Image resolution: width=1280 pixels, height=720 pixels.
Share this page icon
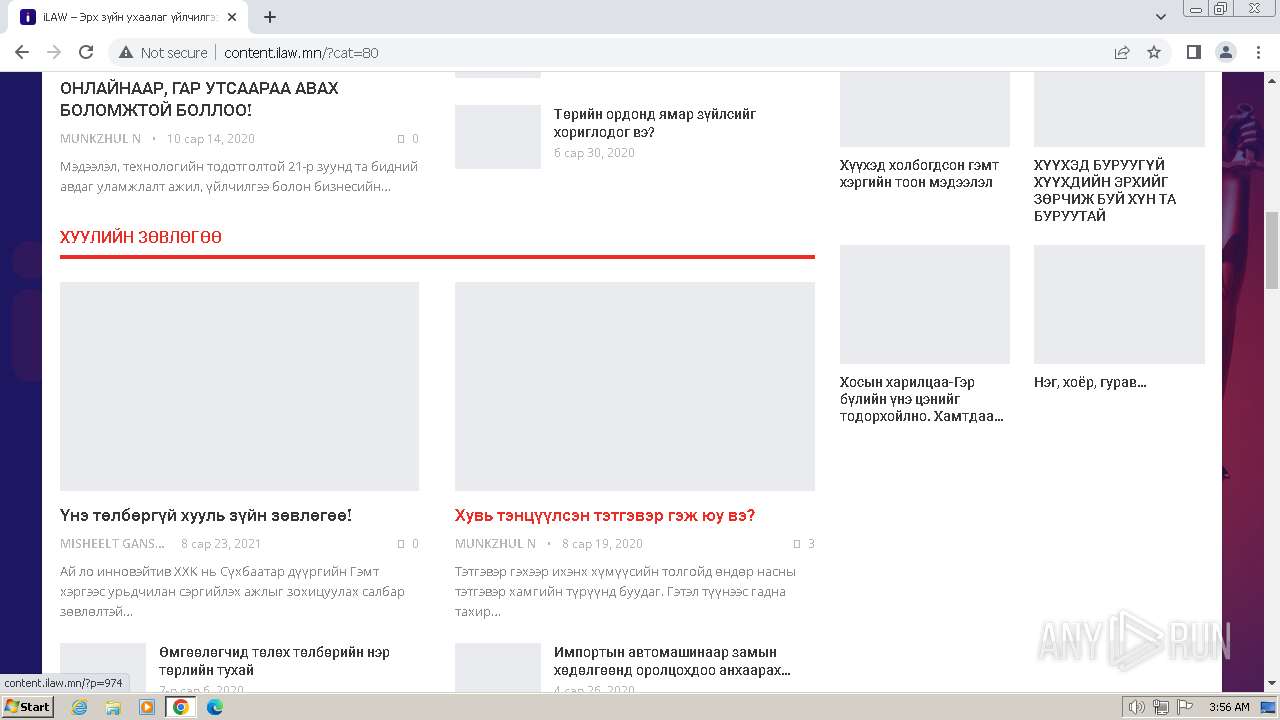tap(1122, 53)
